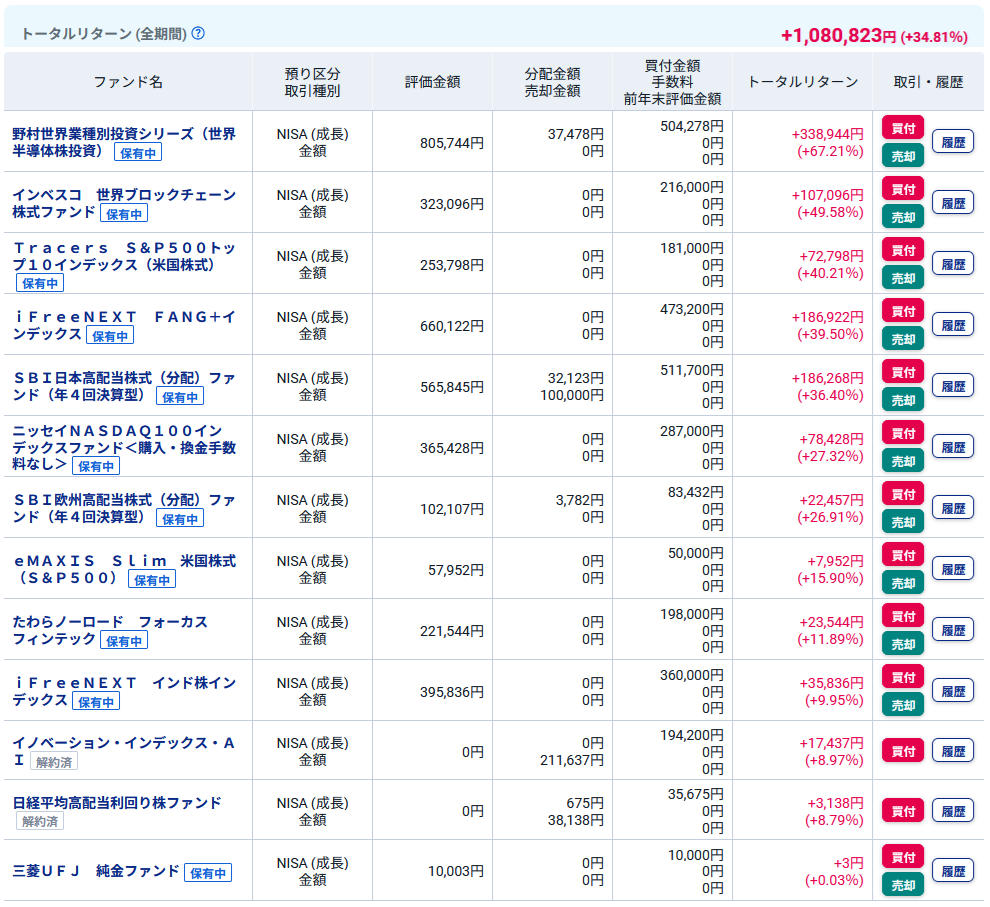Click 売却 for 野村世界業種別投資シリーズ
This screenshot has height=907, width=990.
[903, 156]
